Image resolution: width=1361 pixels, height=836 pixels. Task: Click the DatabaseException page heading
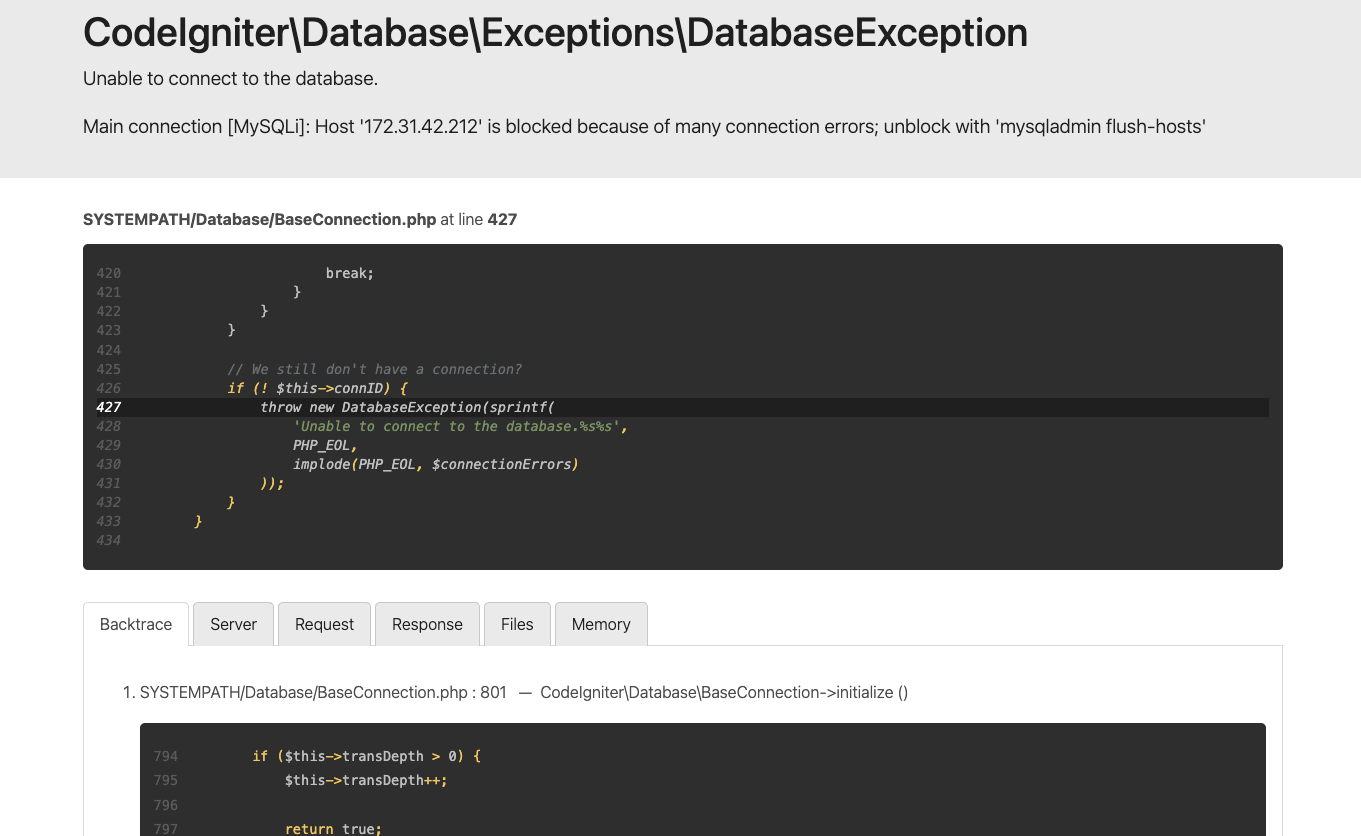pyautogui.click(x=555, y=33)
